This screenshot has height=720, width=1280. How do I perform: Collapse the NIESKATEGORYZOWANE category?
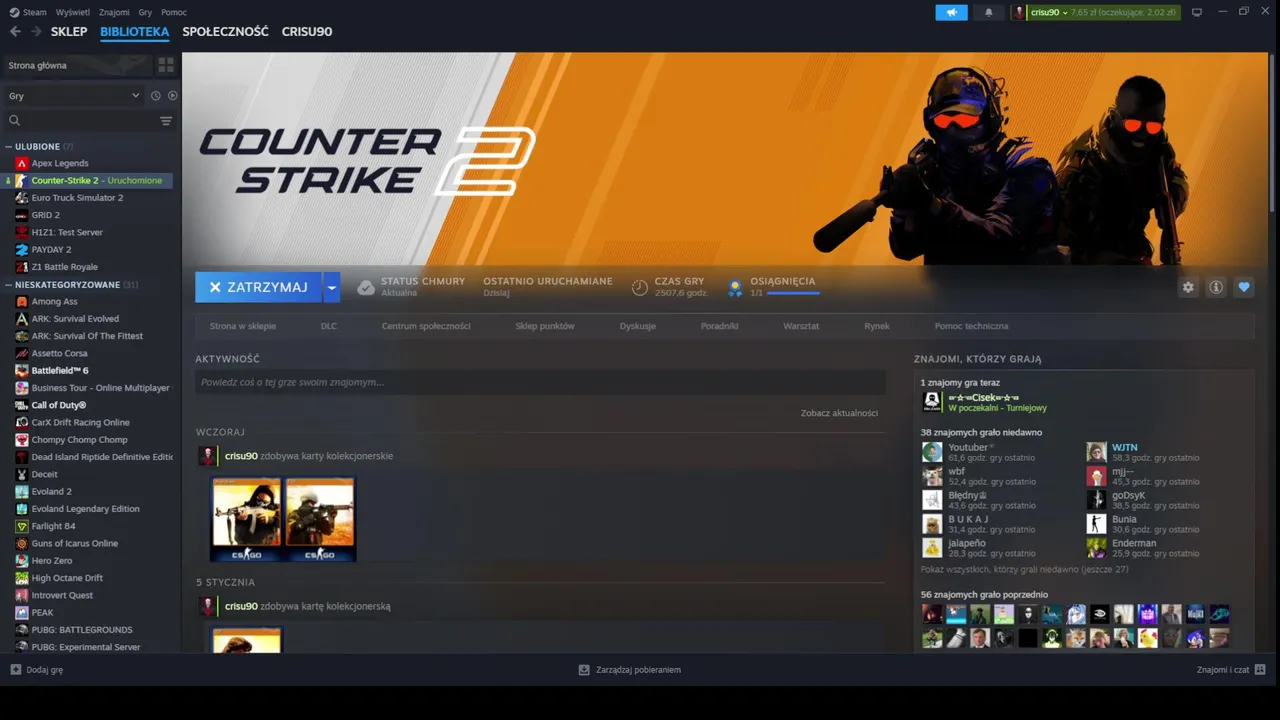8,285
